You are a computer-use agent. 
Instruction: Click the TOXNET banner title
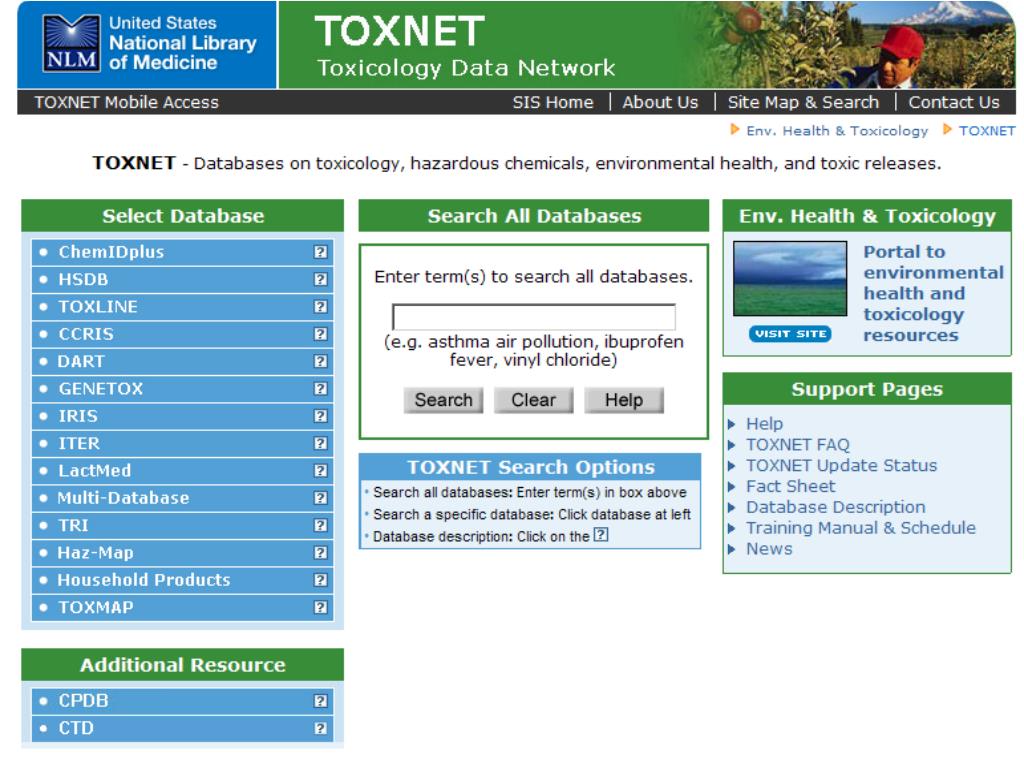pos(400,31)
